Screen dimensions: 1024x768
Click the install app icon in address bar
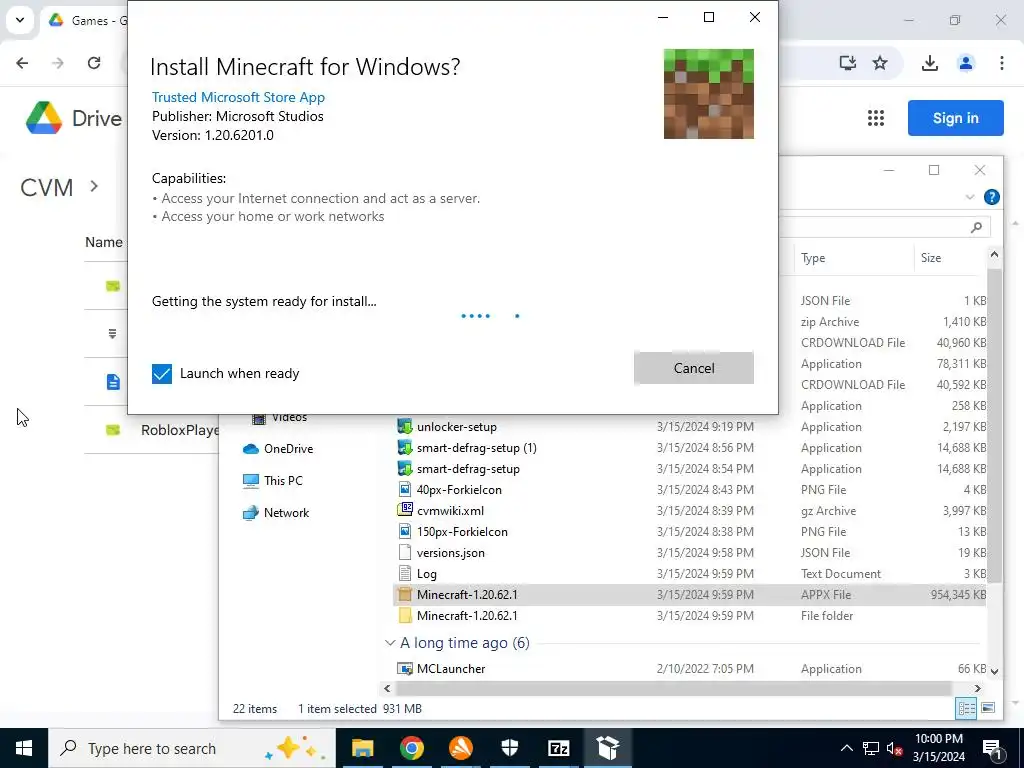pyautogui.click(x=848, y=63)
